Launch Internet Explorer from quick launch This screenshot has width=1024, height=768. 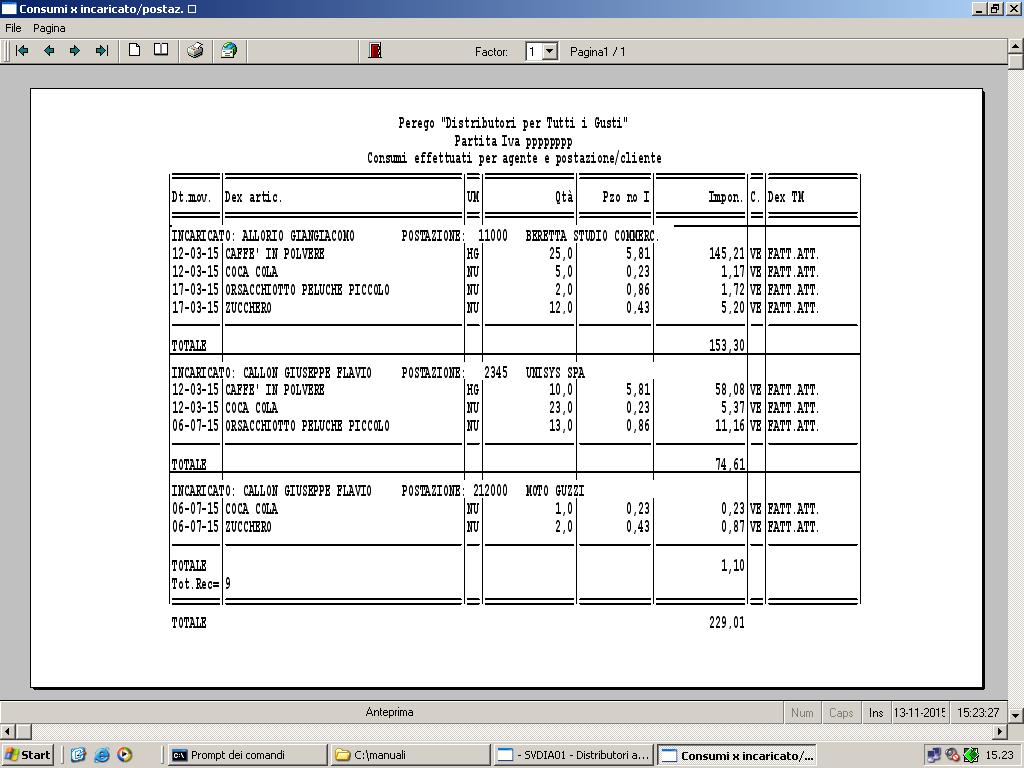tap(102, 755)
